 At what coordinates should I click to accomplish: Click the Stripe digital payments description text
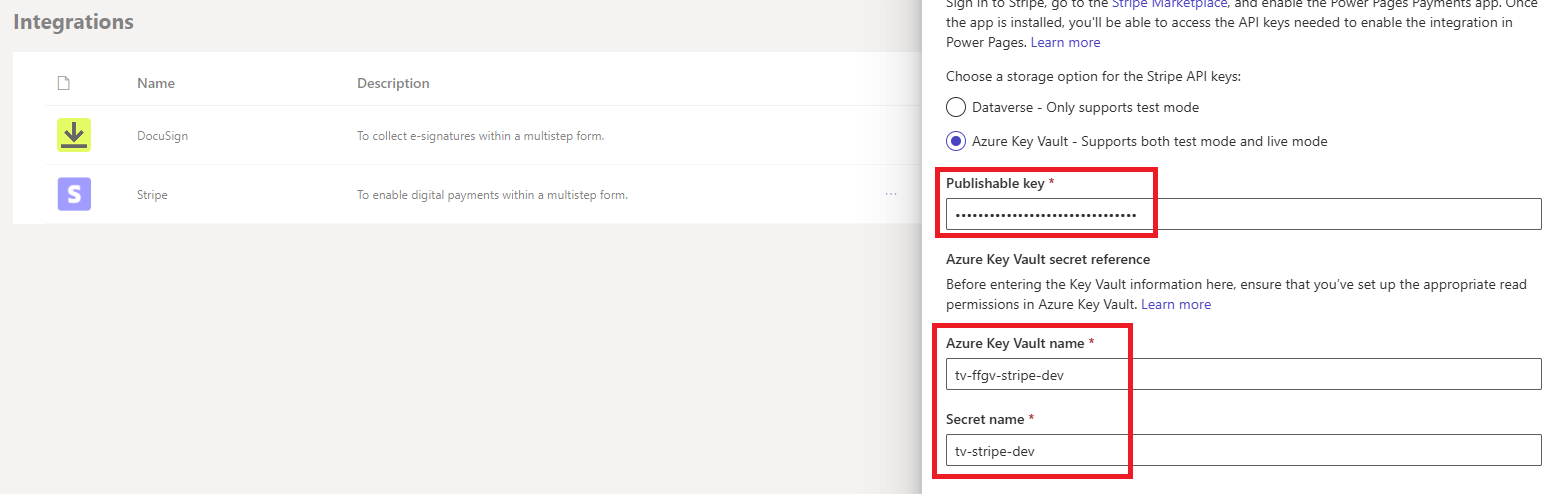click(x=492, y=194)
